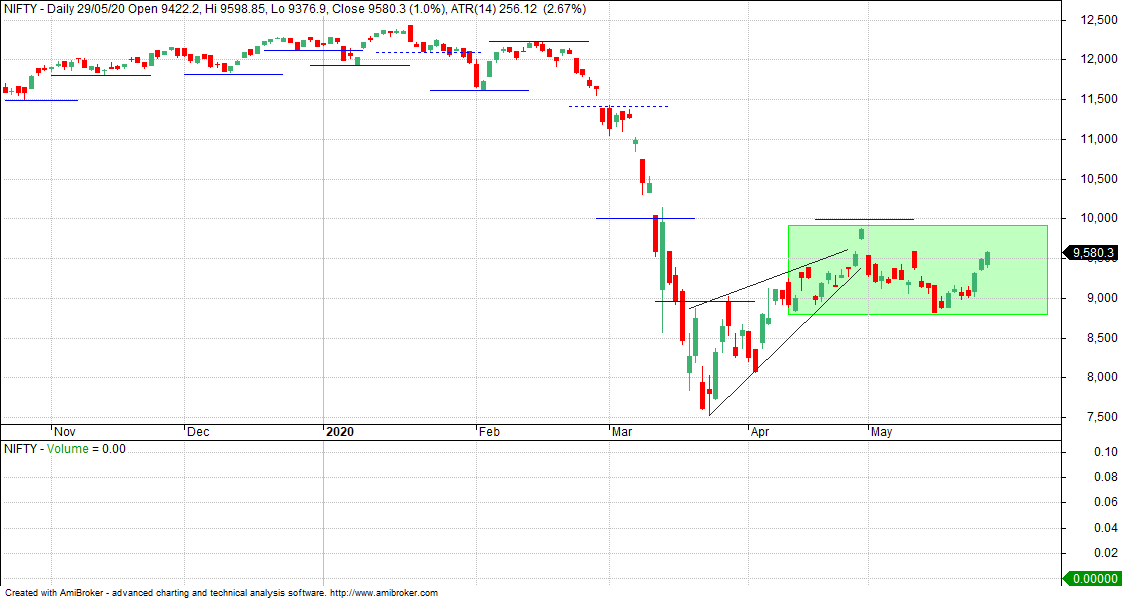Viewport: 1122px width, 599px height.
Task: Click the 8,000 price axis label
Action: [x=1101, y=377]
